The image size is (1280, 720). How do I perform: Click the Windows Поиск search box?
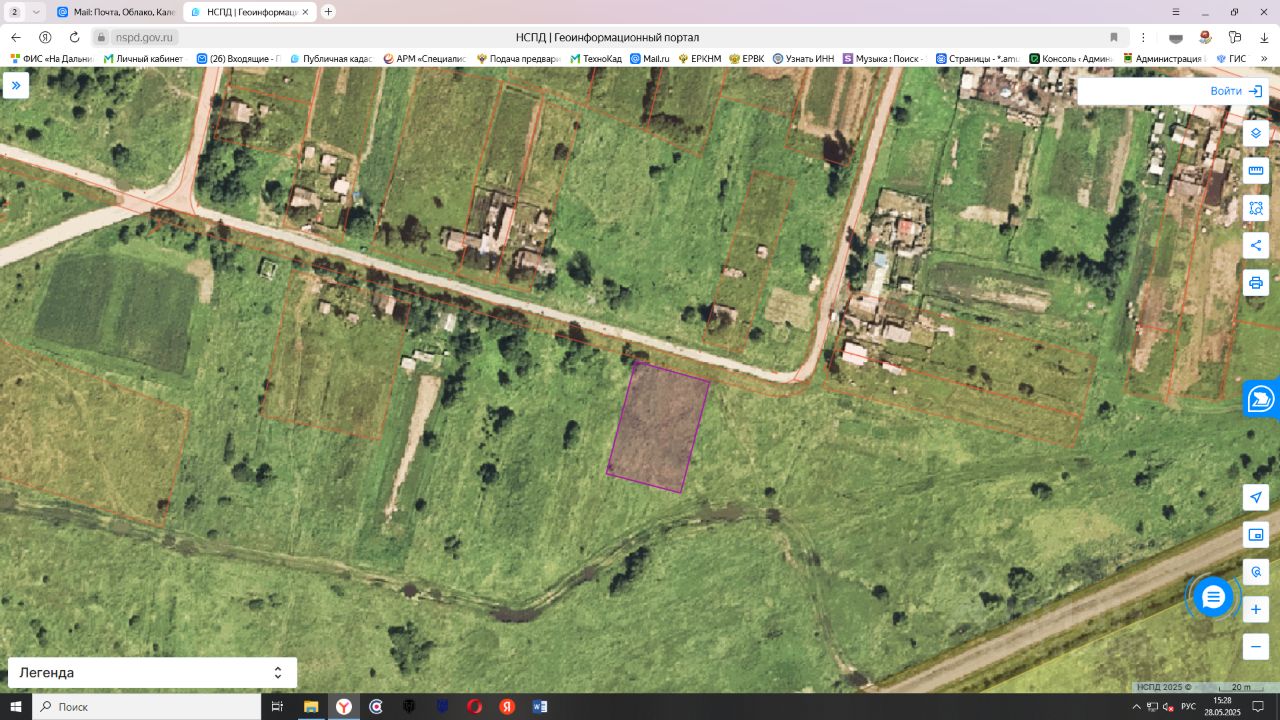coord(147,707)
